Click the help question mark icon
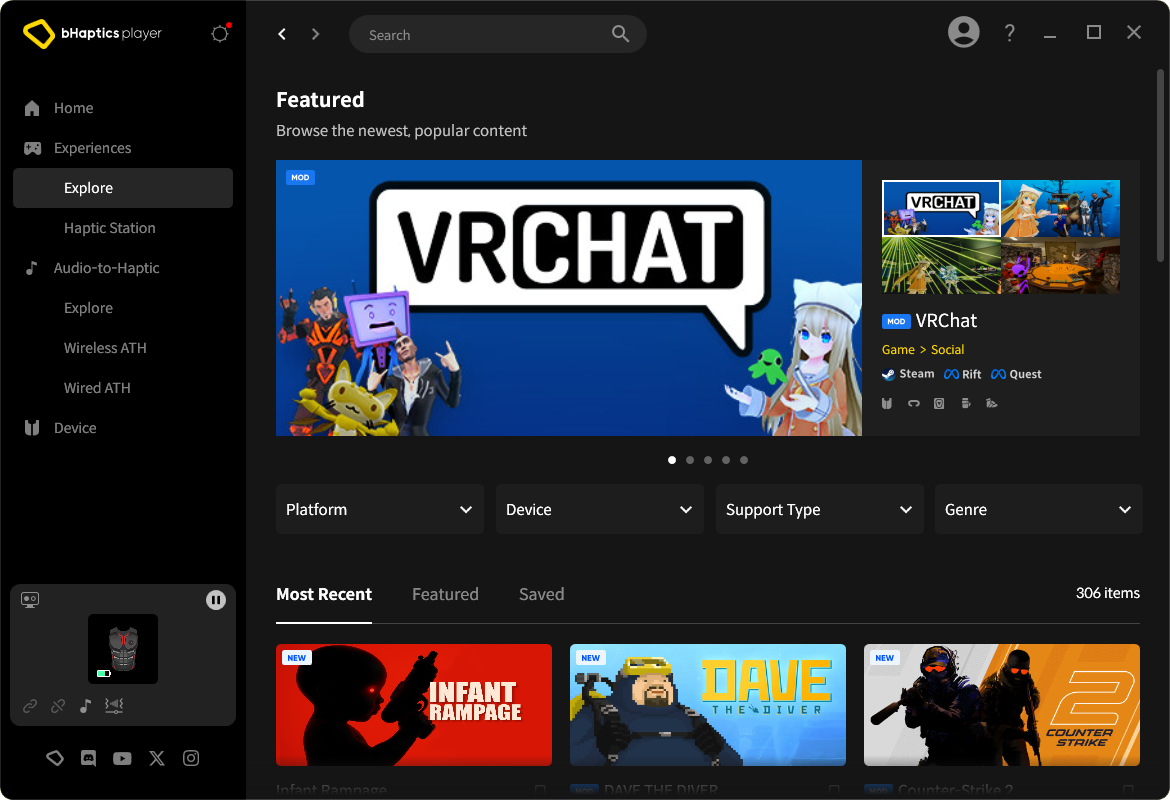 pyautogui.click(x=1009, y=33)
